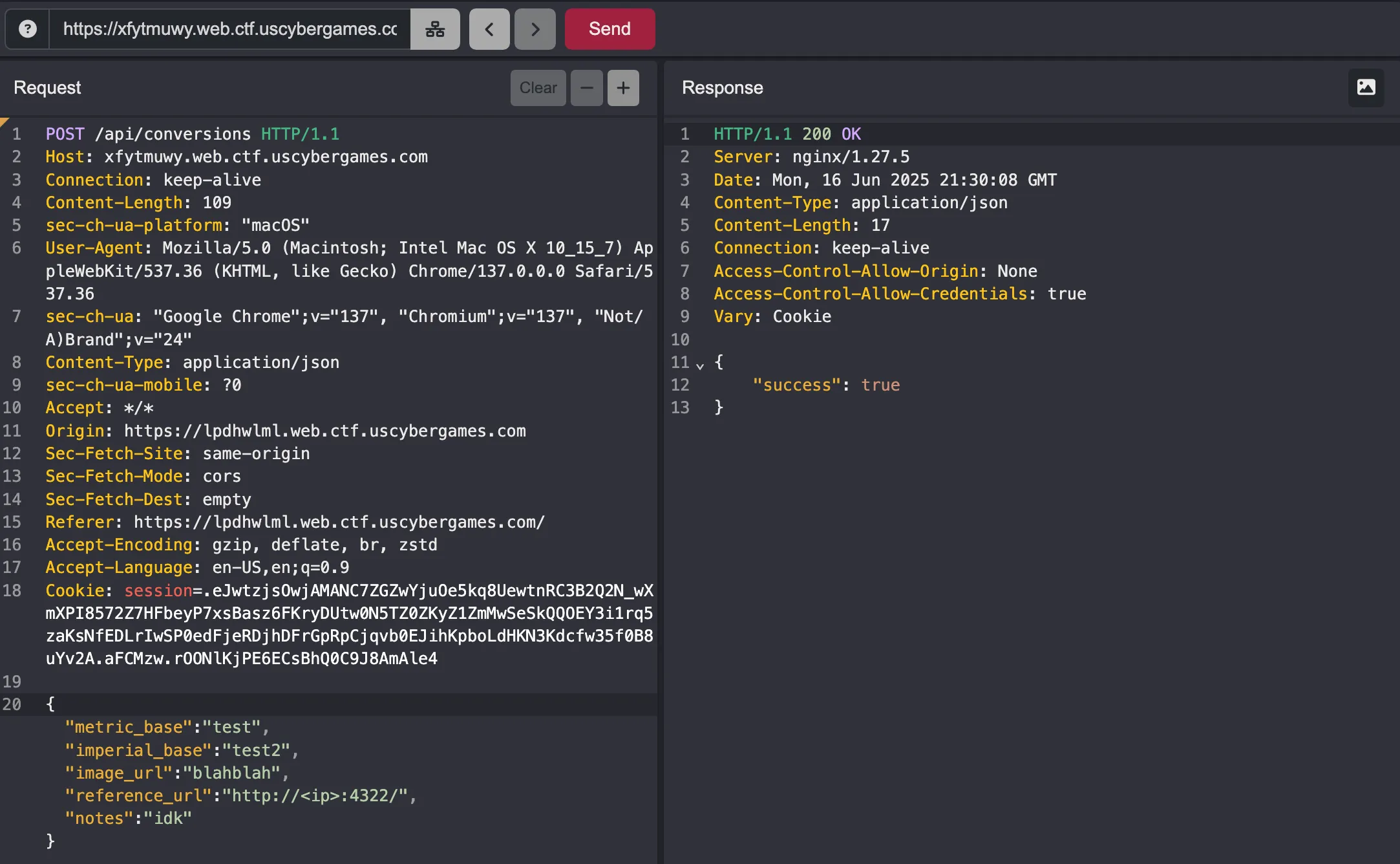Clear the request editor contents

point(538,88)
